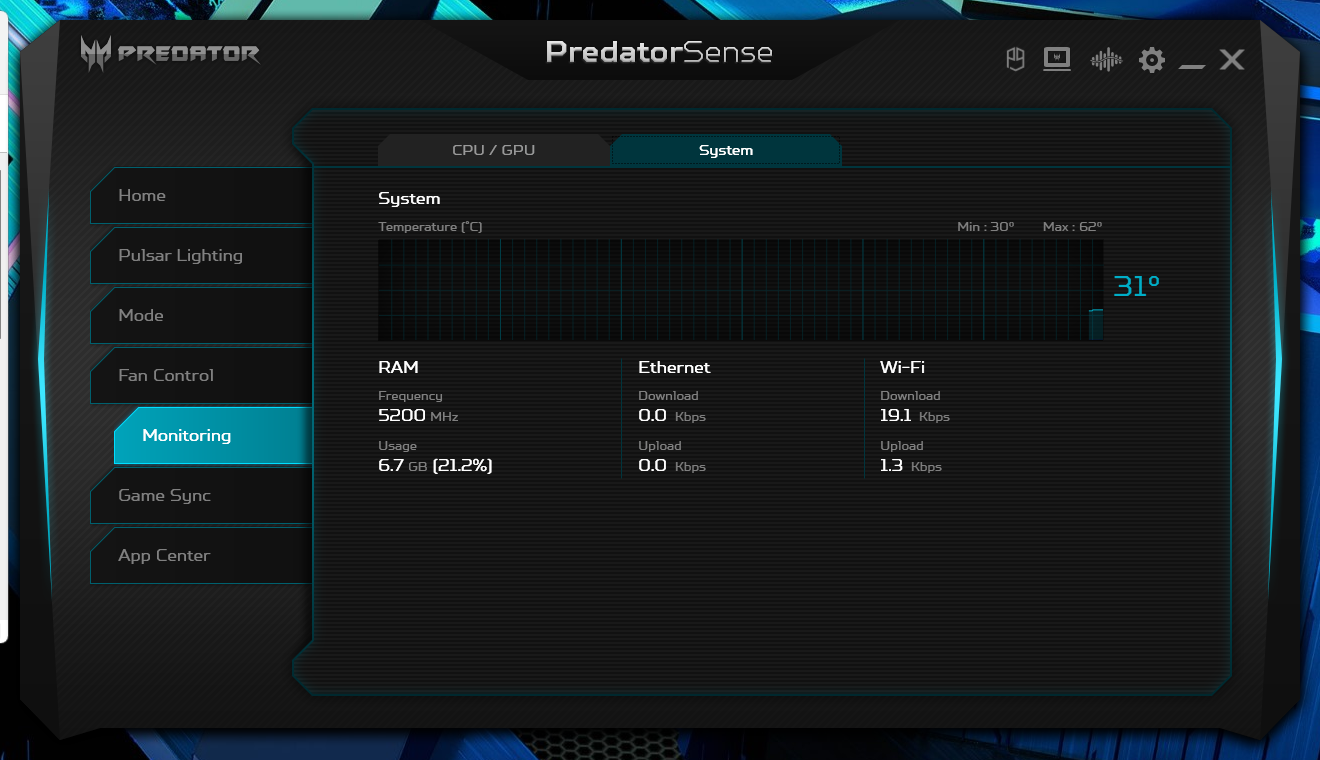Click the "Temperature (°C)" label
This screenshot has height=760, width=1320.
pos(430,227)
